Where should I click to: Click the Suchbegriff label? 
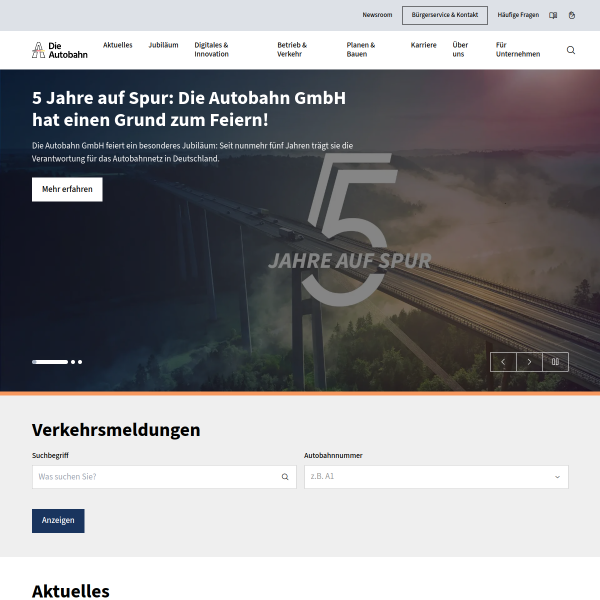coord(51,455)
